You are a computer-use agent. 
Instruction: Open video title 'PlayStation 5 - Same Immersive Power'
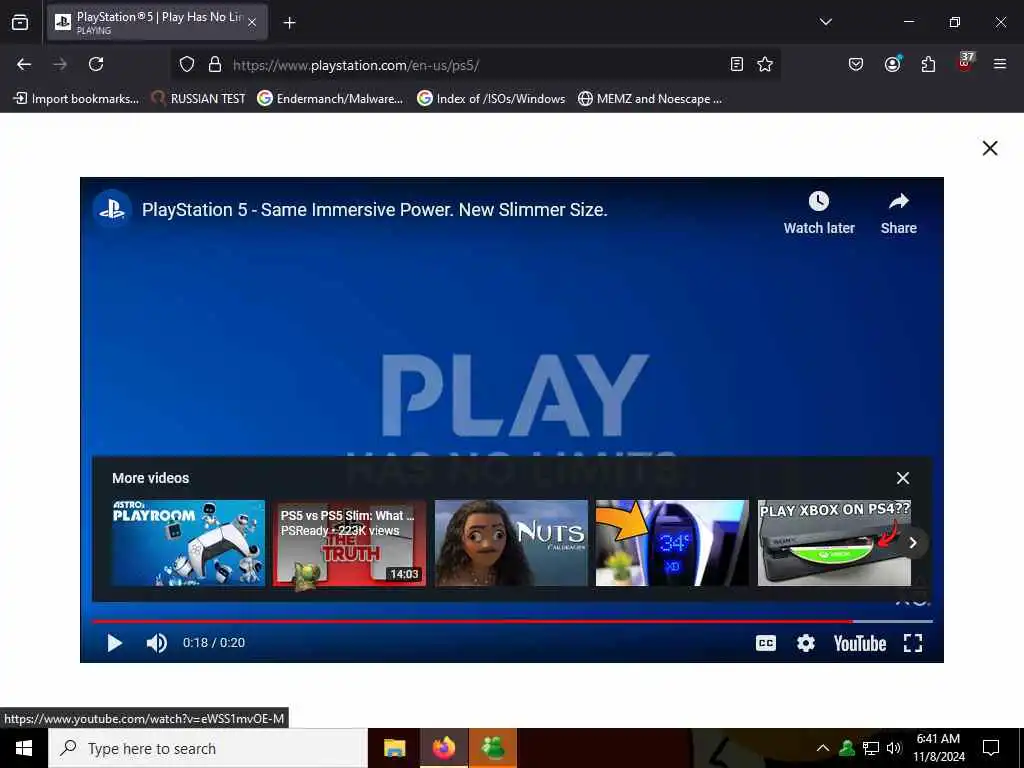tap(375, 210)
